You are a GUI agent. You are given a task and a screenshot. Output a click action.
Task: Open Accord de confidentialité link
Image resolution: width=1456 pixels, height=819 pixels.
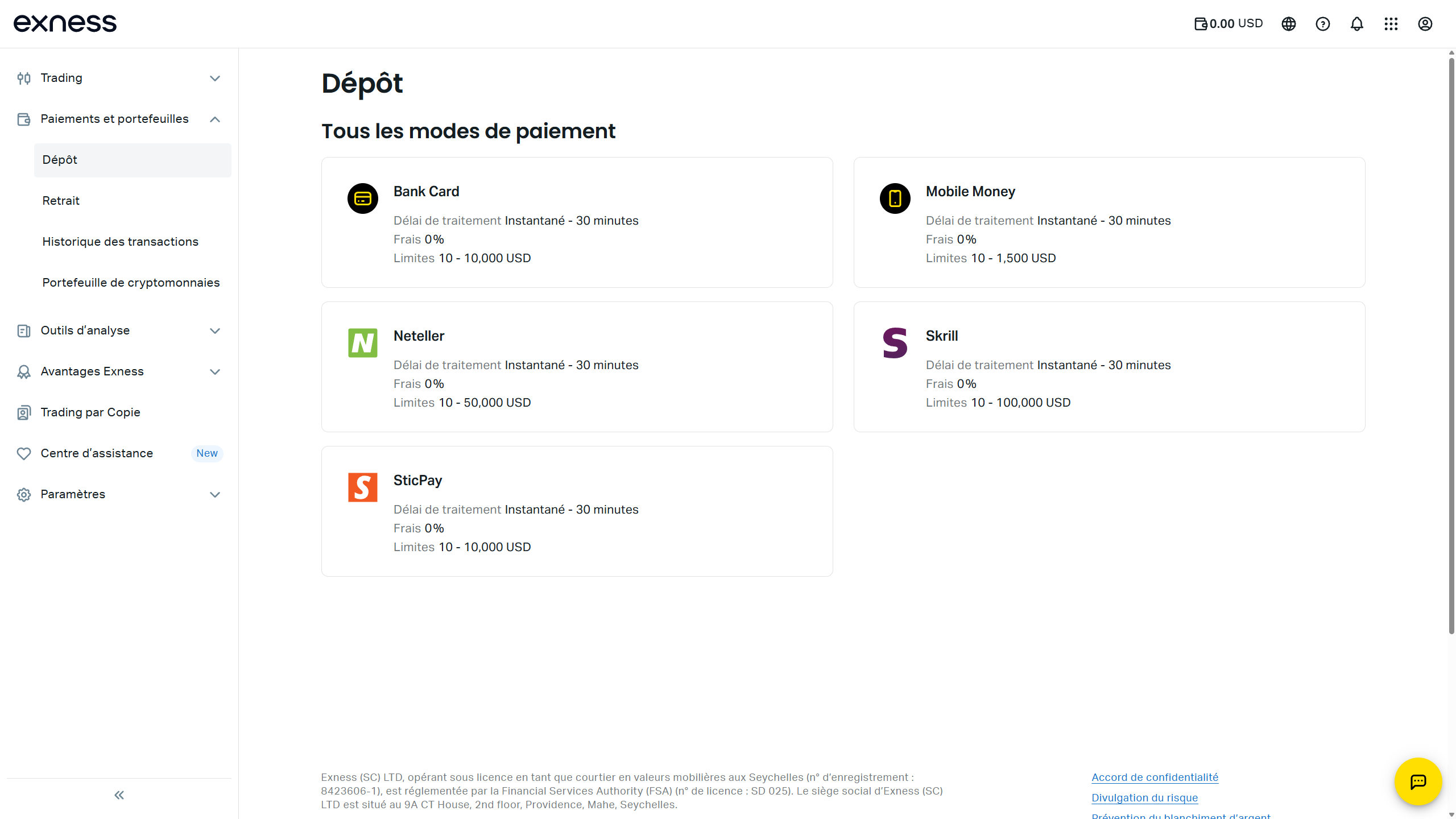click(x=1155, y=777)
